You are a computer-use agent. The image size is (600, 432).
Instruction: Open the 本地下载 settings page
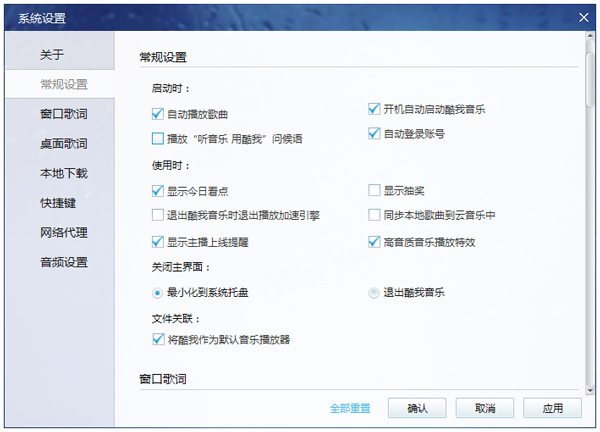click(64, 173)
